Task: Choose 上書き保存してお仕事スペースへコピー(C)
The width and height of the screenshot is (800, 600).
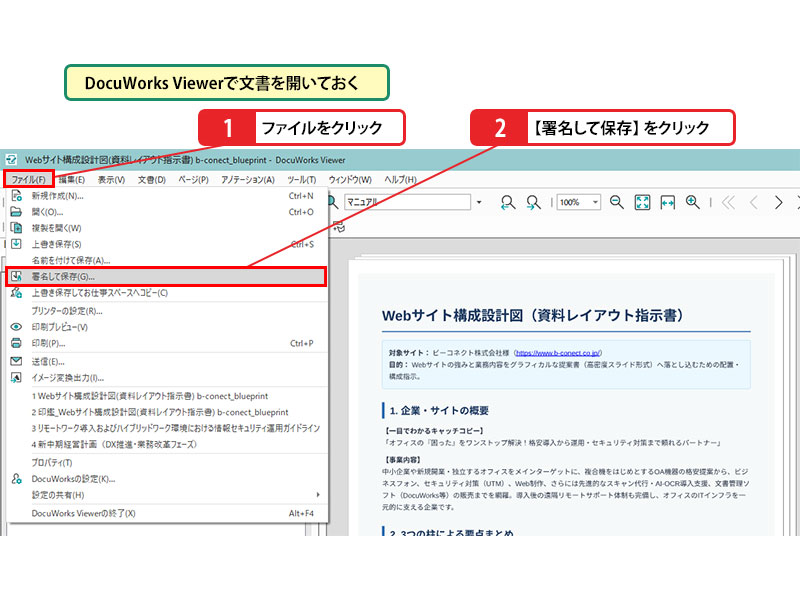Action: pos(166,293)
